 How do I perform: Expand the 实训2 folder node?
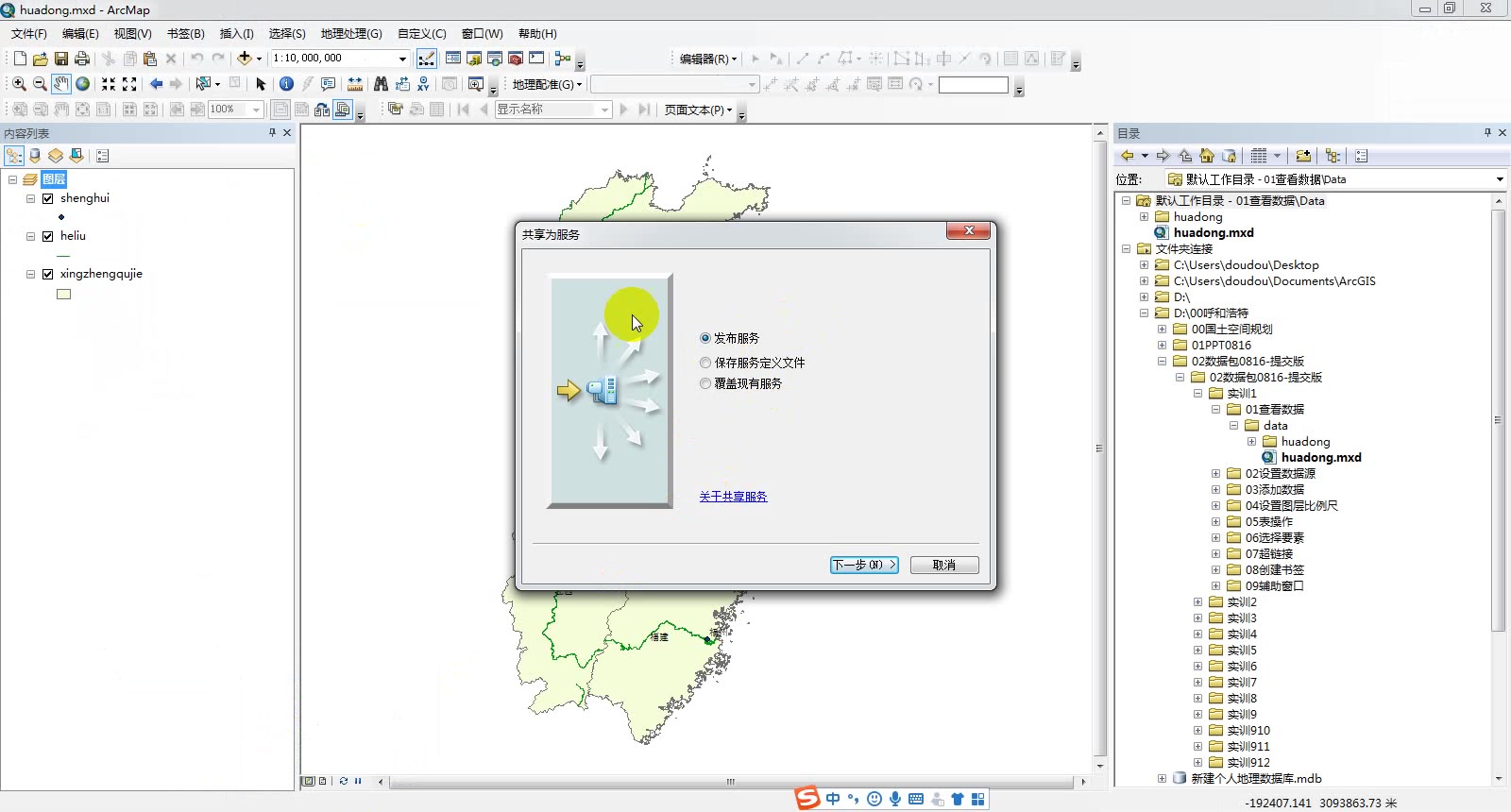coord(1197,602)
